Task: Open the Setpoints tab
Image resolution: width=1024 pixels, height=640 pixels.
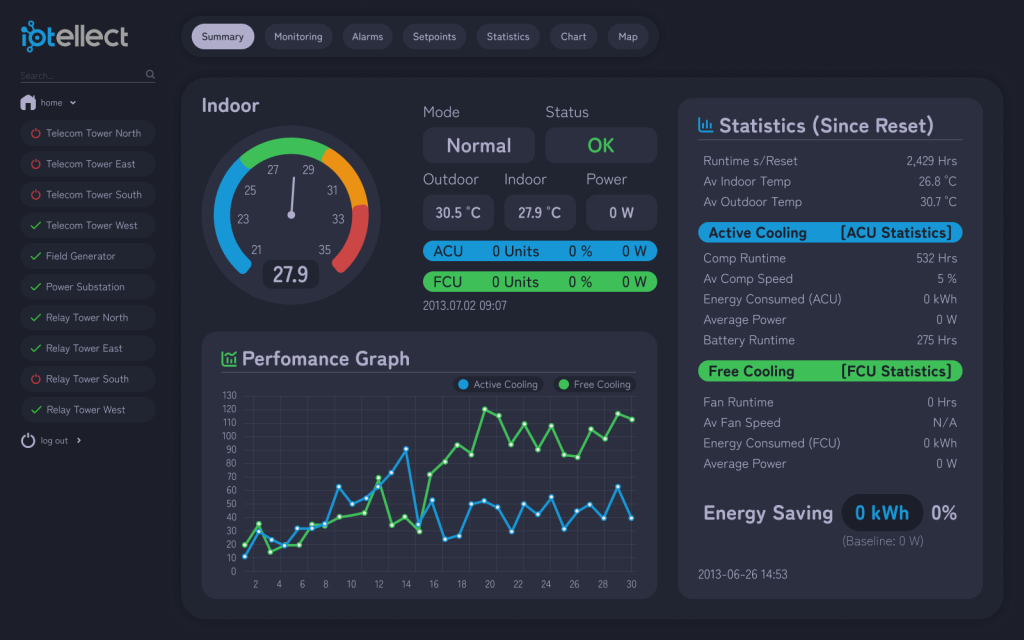Action: click(434, 37)
